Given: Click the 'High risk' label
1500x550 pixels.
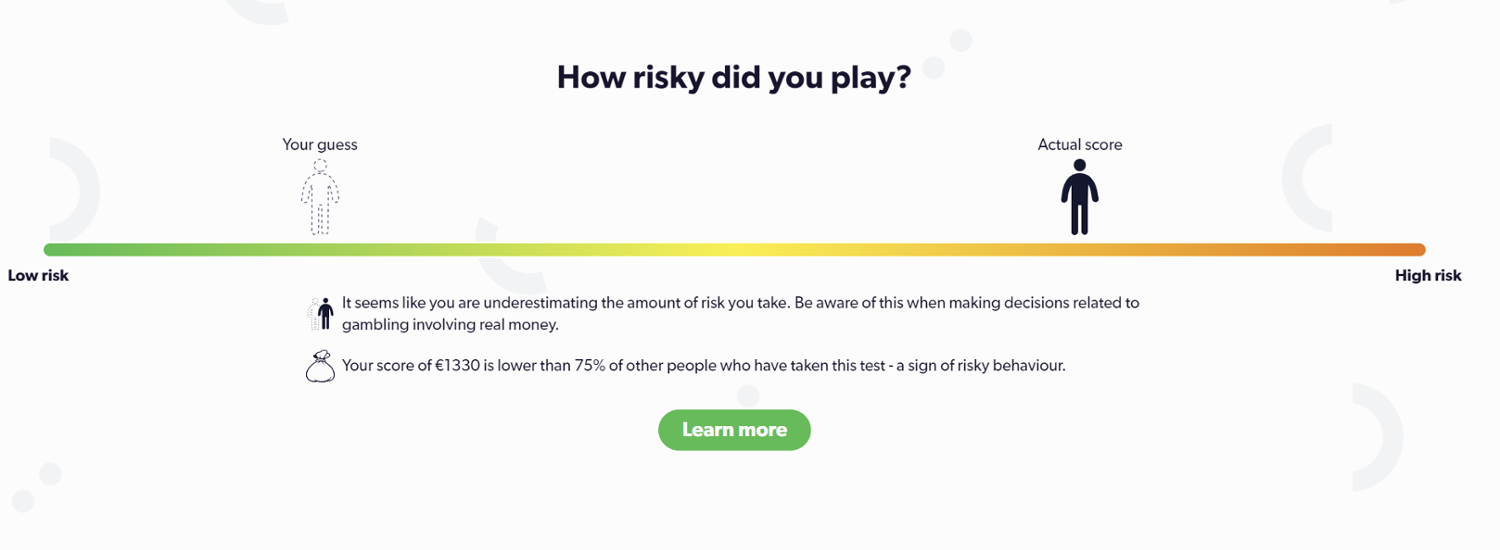Looking at the screenshot, I should pyautogui.click(x=1428, y=275).
